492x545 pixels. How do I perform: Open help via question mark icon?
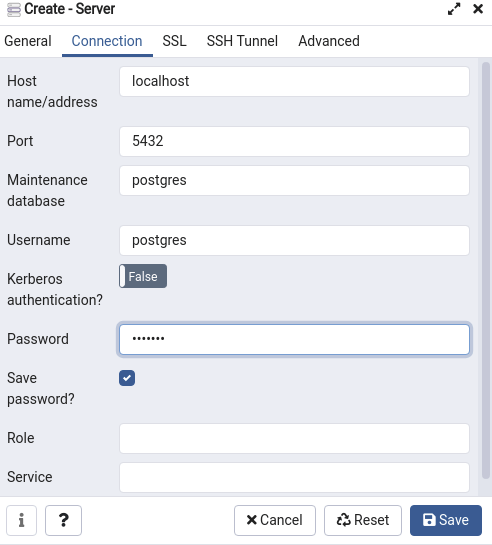click(x=64, y=520)
